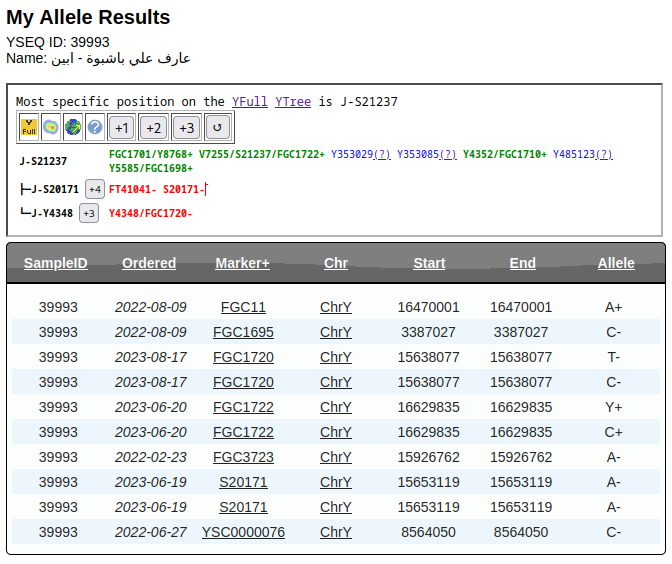Screen dimensions: 672x564
Task: Click end value 3387027 in FGC1695 row
Action: pos(521,332)
